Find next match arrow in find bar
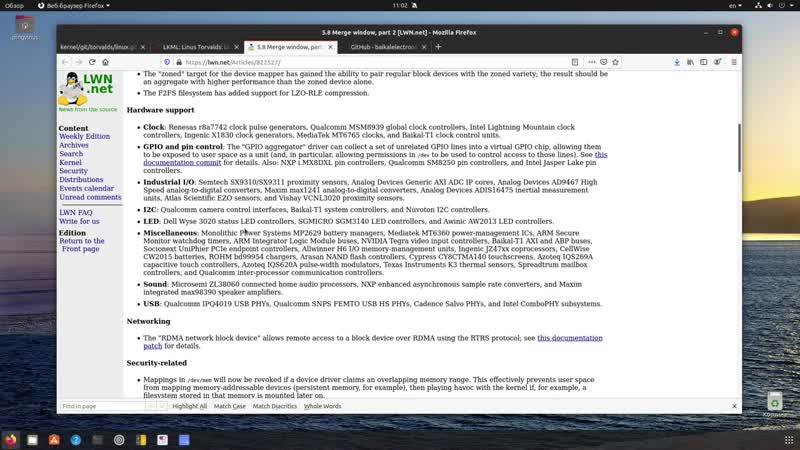The width and height of the screenshot is (800, 450). coord(162,406)
